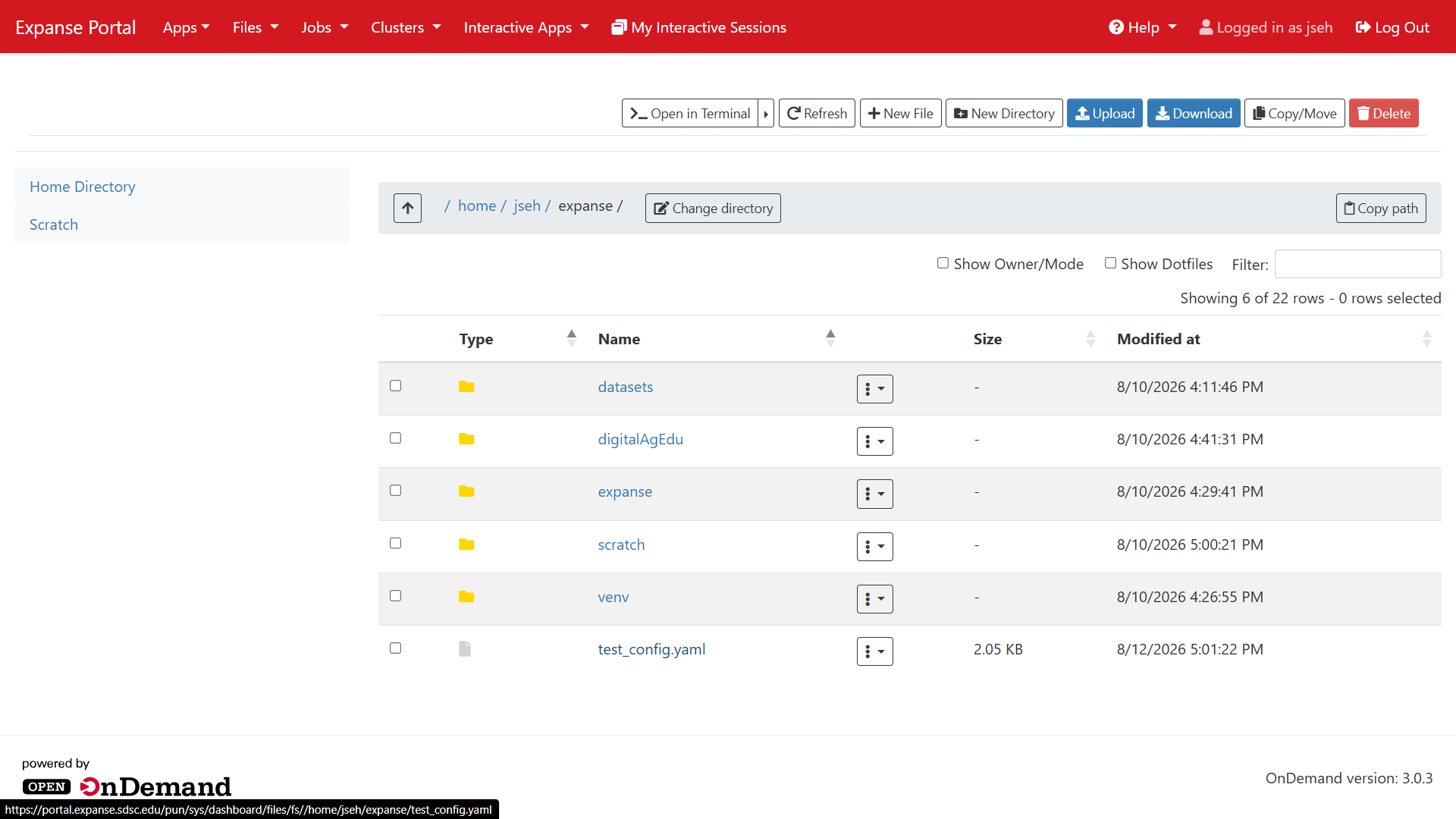Open actions dropdown for test_config.yaml

point(874,651)
